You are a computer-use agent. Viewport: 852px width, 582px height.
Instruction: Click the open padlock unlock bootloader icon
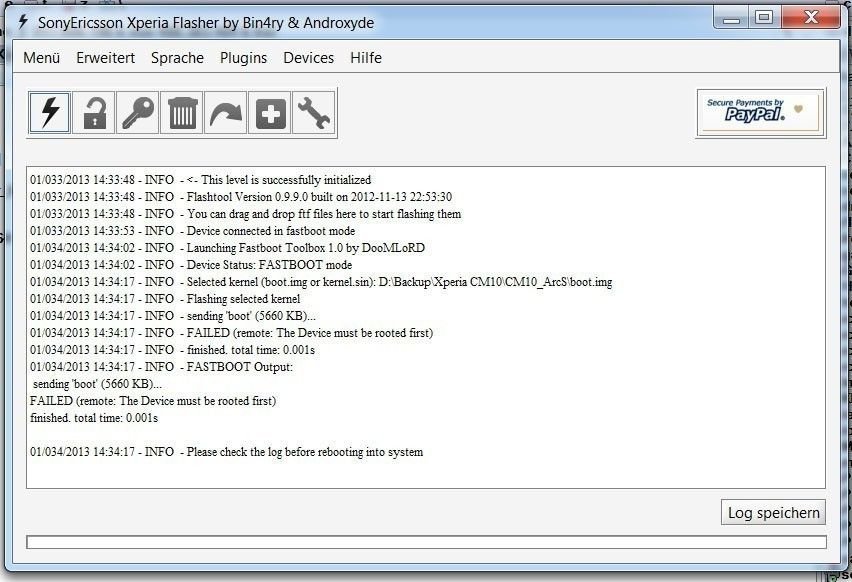(x=94, y=112)
